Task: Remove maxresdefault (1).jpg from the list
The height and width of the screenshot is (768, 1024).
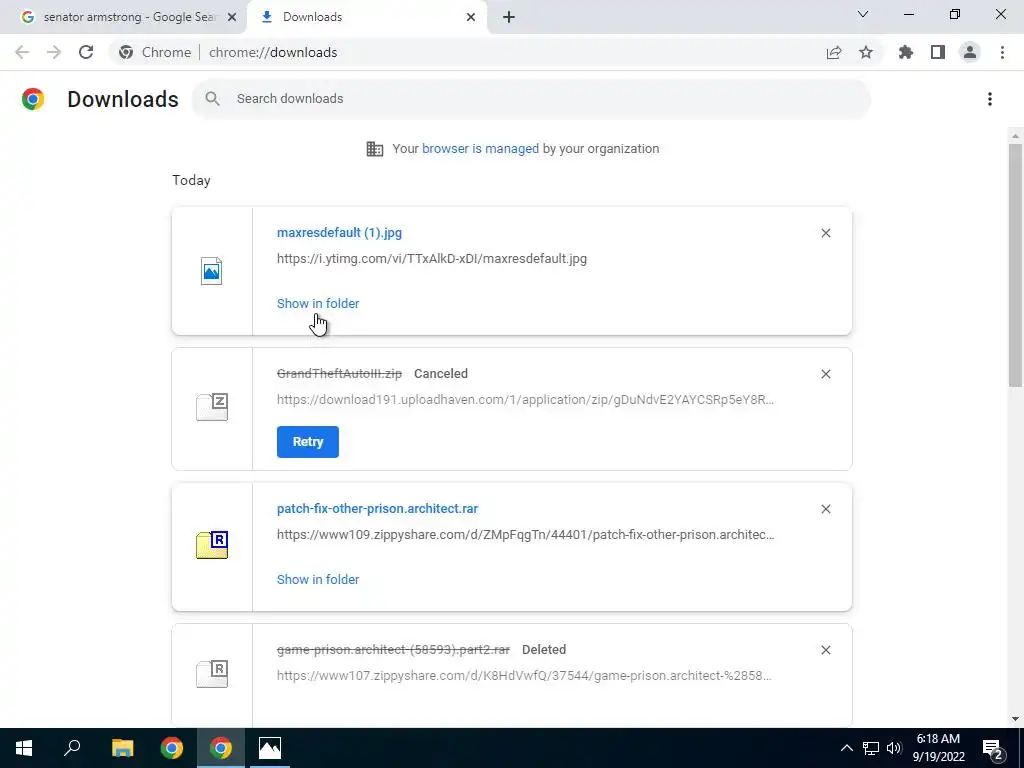Action: (x=825, y=233)
